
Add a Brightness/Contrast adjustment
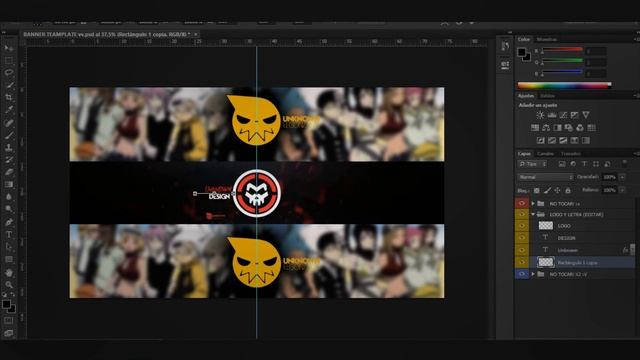tap(540, 115)
